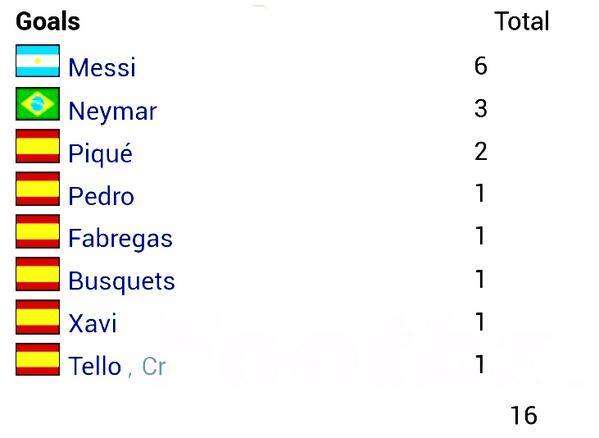Click the Spain flag next to Pedro
This screenshot has height=438, width=599.
tap(38, 189)
